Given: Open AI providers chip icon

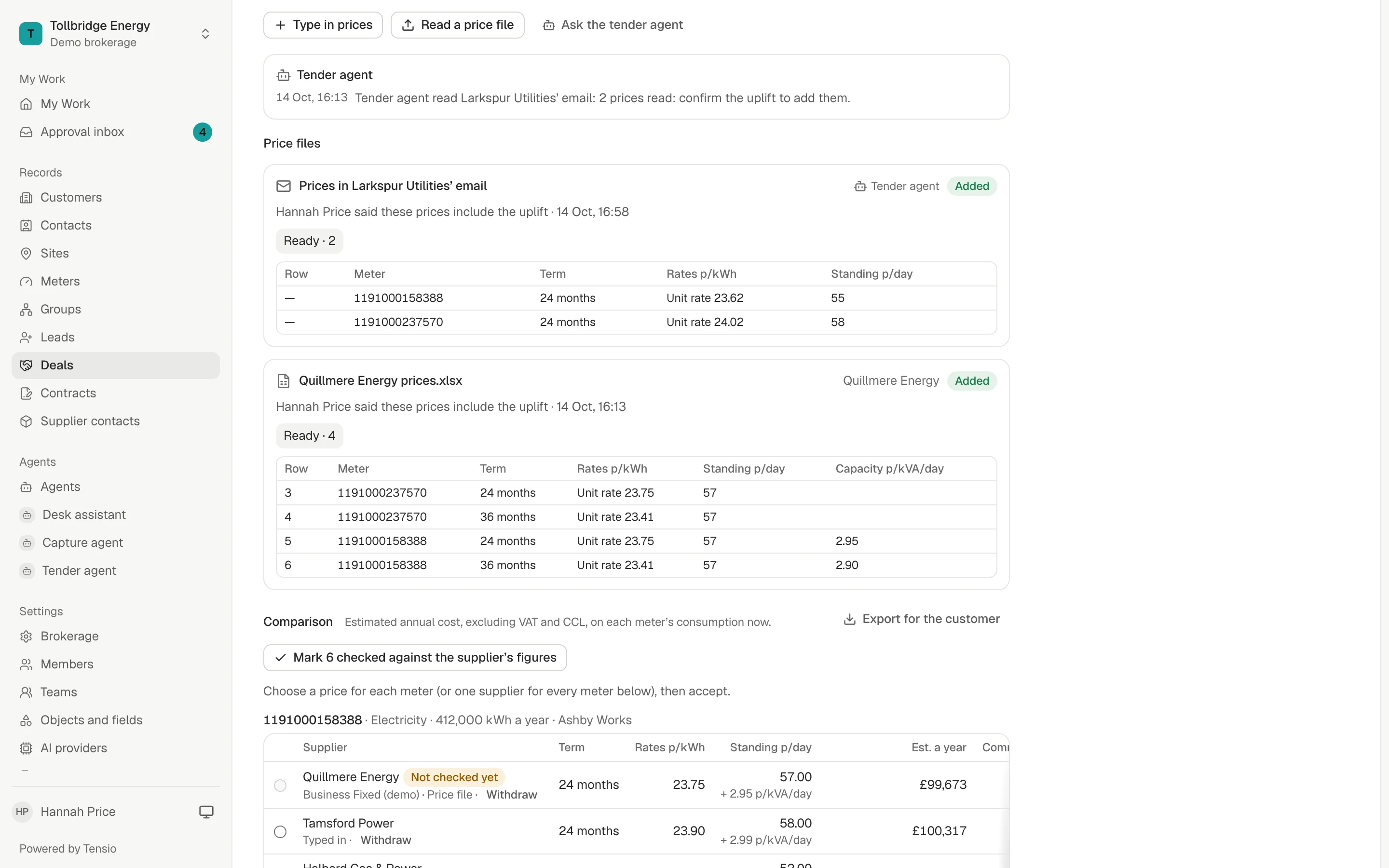Looking at the screenshot, I should [x=26, y=748].
